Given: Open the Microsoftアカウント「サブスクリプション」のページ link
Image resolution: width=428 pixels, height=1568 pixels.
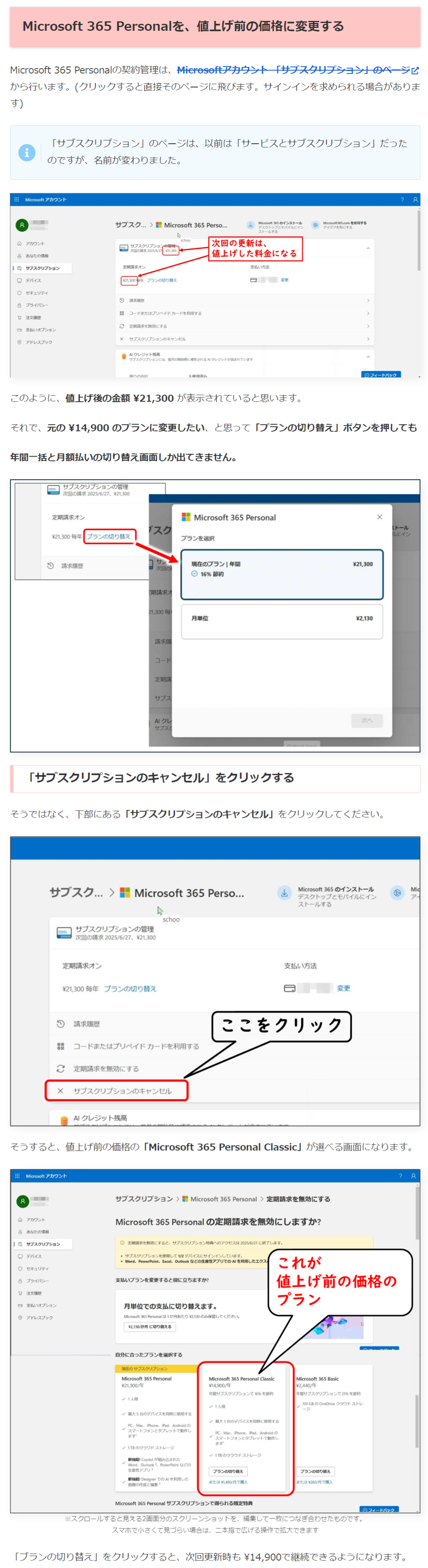Looking at the screenshot, I should click(x=298, y=70).
